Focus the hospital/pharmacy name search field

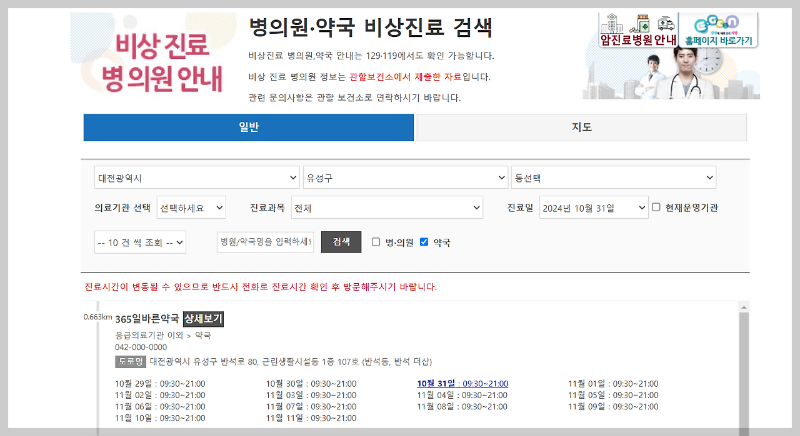(265, 242)
